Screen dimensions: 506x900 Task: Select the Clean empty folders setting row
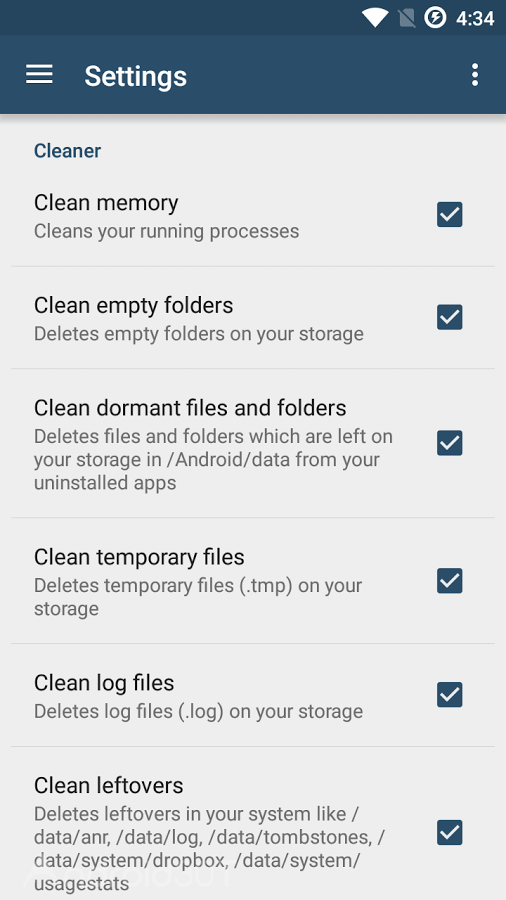tap(253, 317)
